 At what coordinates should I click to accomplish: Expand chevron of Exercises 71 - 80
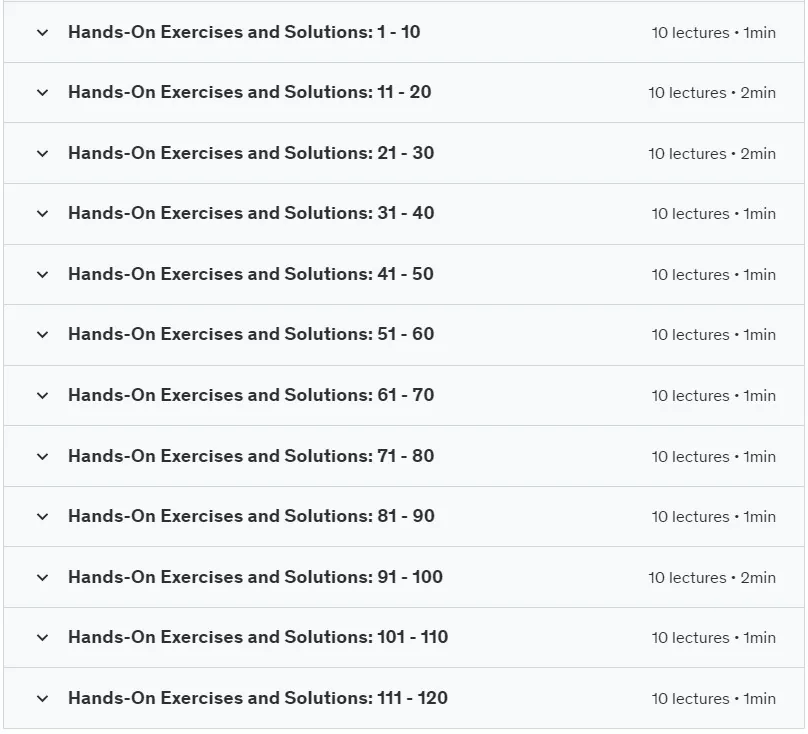tap(43, 456)
